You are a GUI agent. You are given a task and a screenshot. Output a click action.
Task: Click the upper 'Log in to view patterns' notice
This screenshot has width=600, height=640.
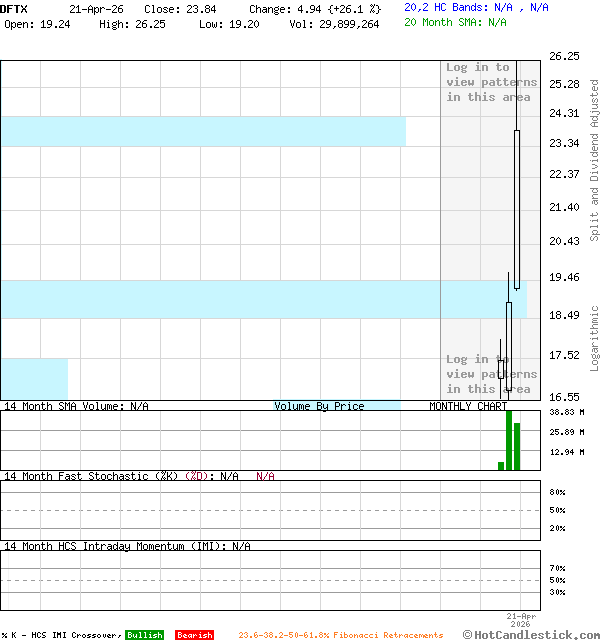point(490,82)
